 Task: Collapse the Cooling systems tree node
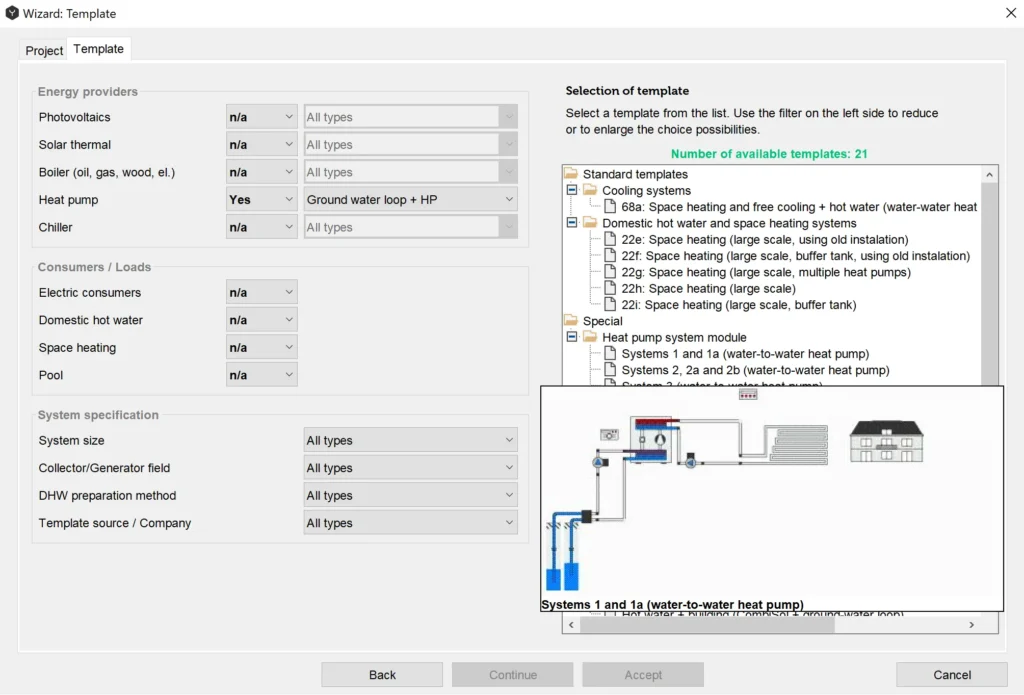pos(572,190)
